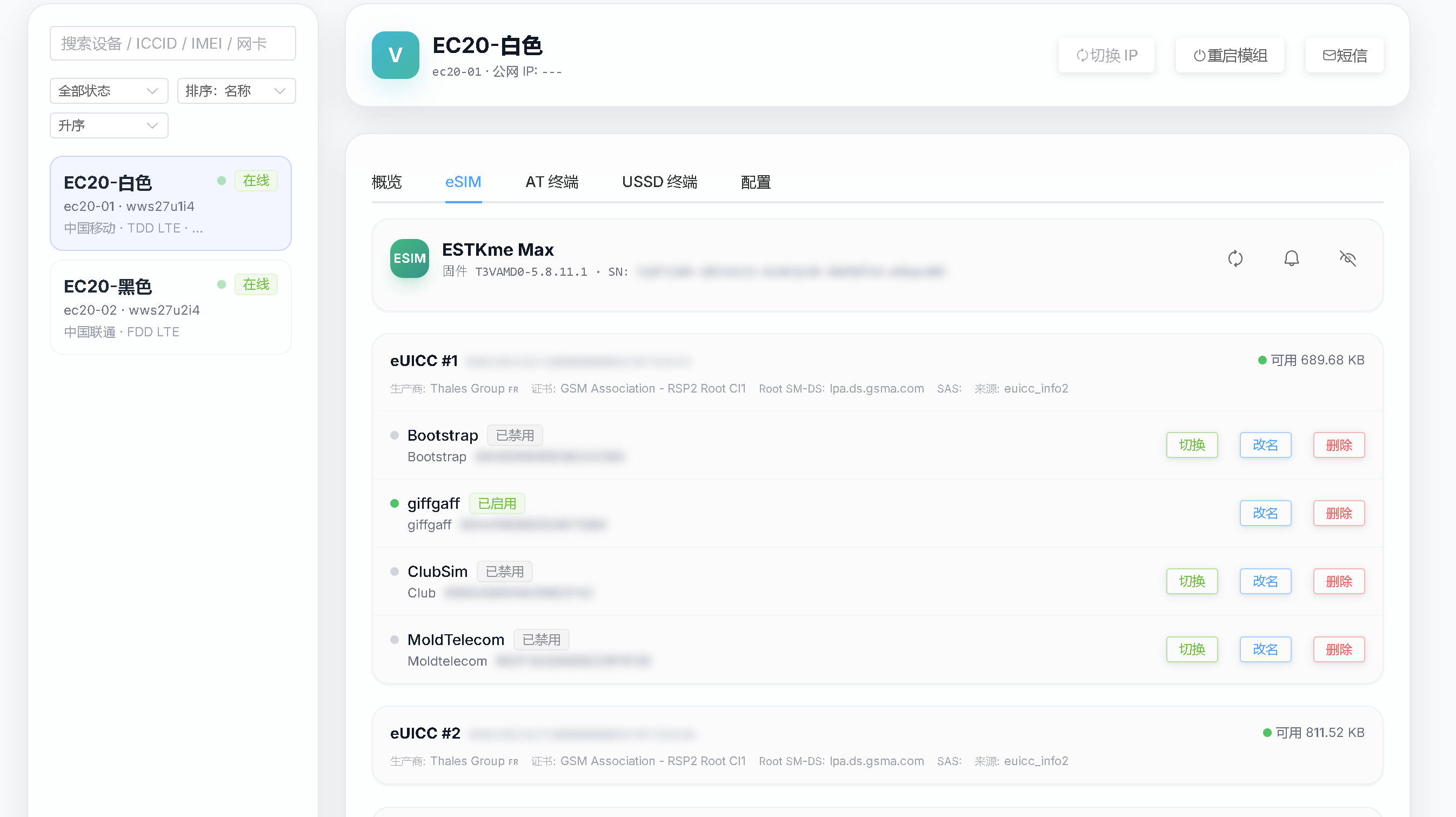This screenshot has width=1456, height=817.
Task: Click 切换 for the MoldTelecom profile
Action: click(1192, 649)
